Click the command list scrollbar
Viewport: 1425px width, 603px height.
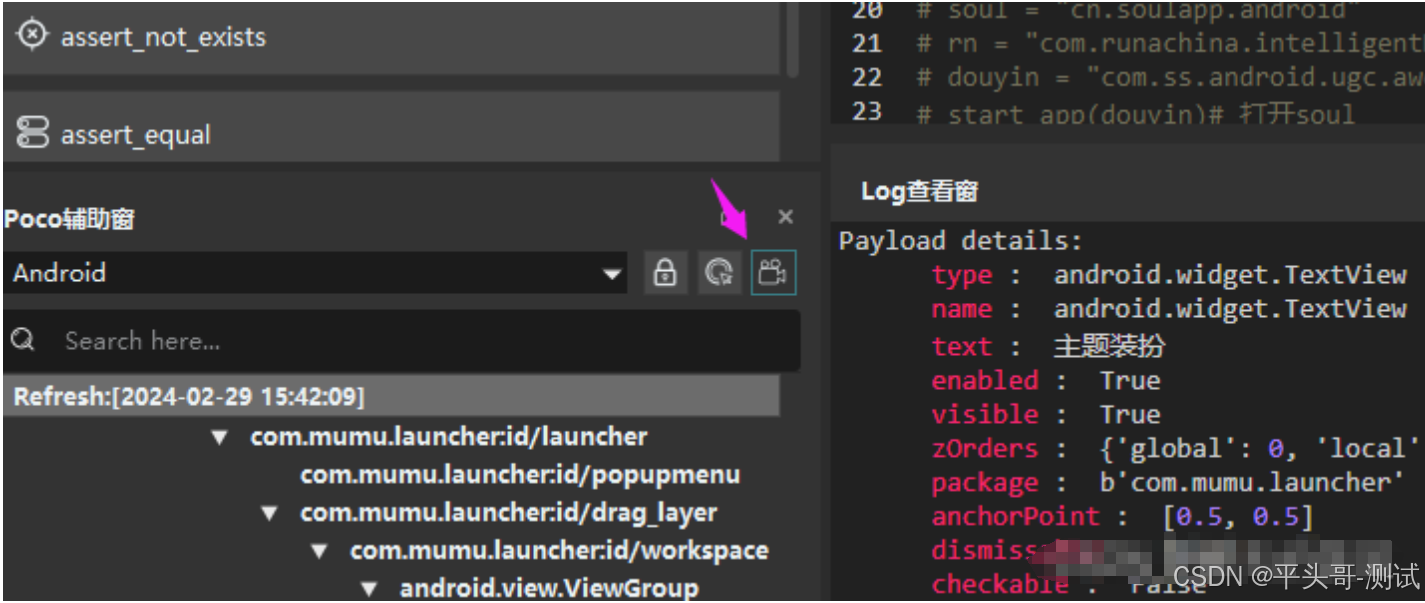(x=792, y=40)
